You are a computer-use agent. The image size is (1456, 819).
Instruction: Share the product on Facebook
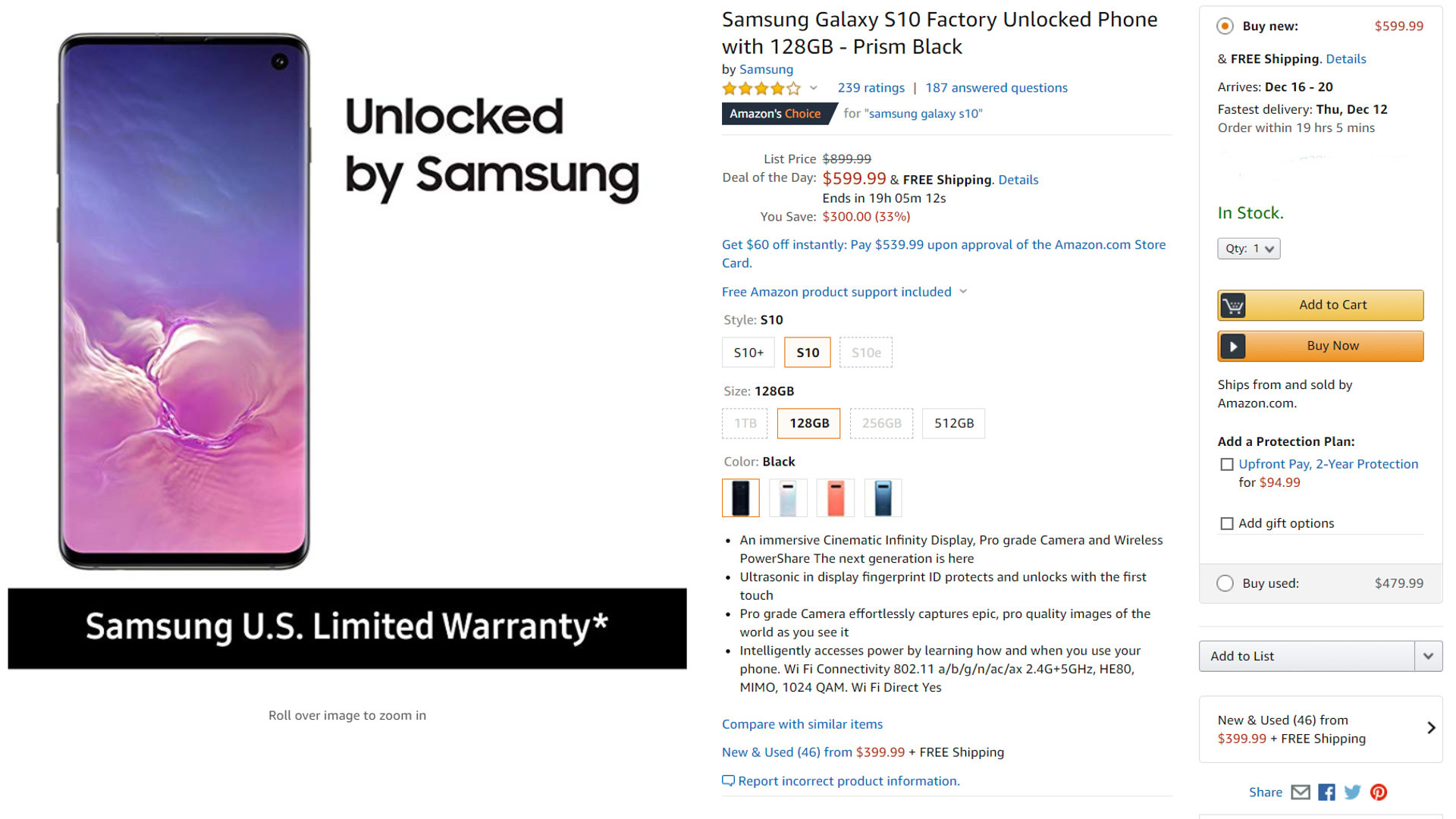pyautogui.click(x=1326, y=792)
